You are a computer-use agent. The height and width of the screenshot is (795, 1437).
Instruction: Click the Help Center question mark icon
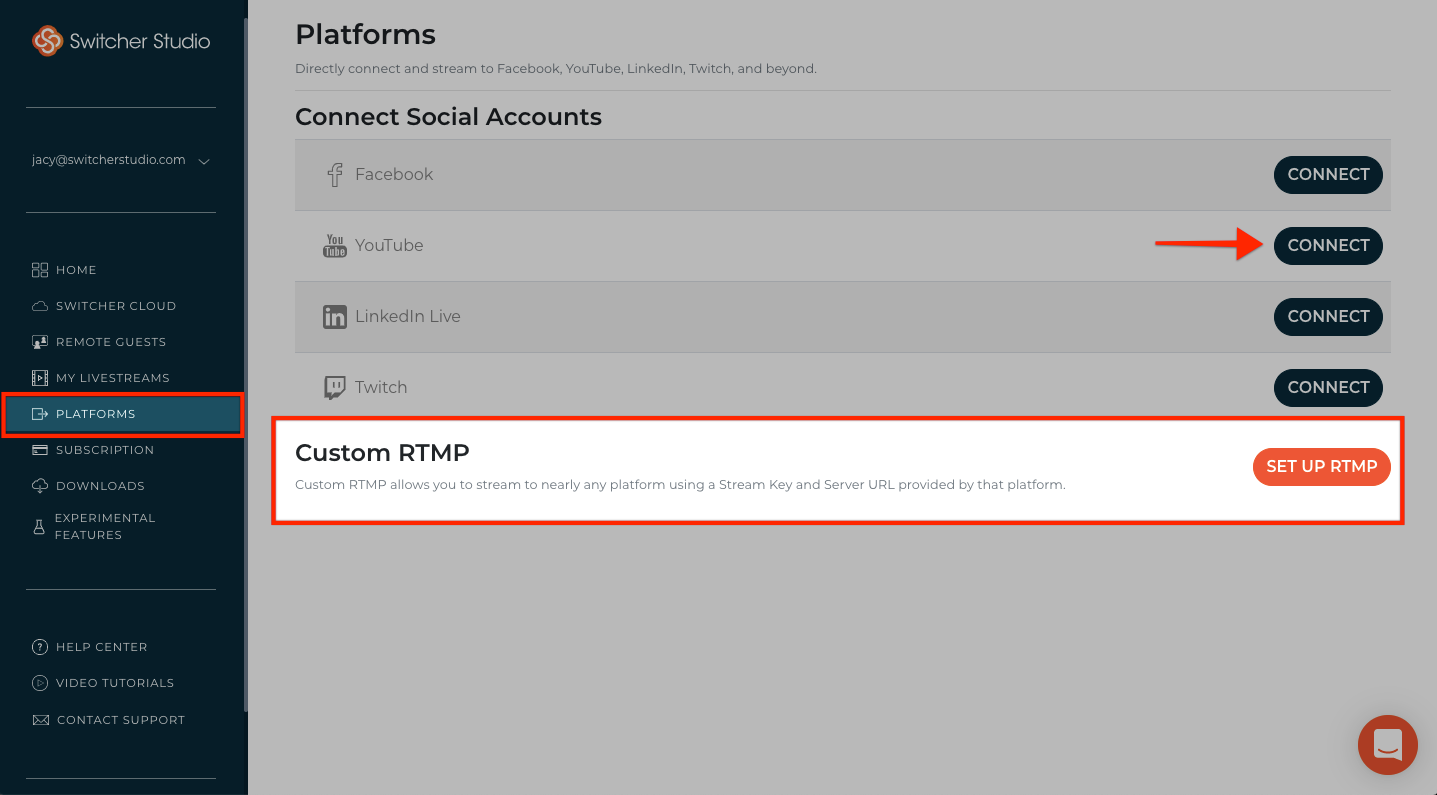pos(40,647)
